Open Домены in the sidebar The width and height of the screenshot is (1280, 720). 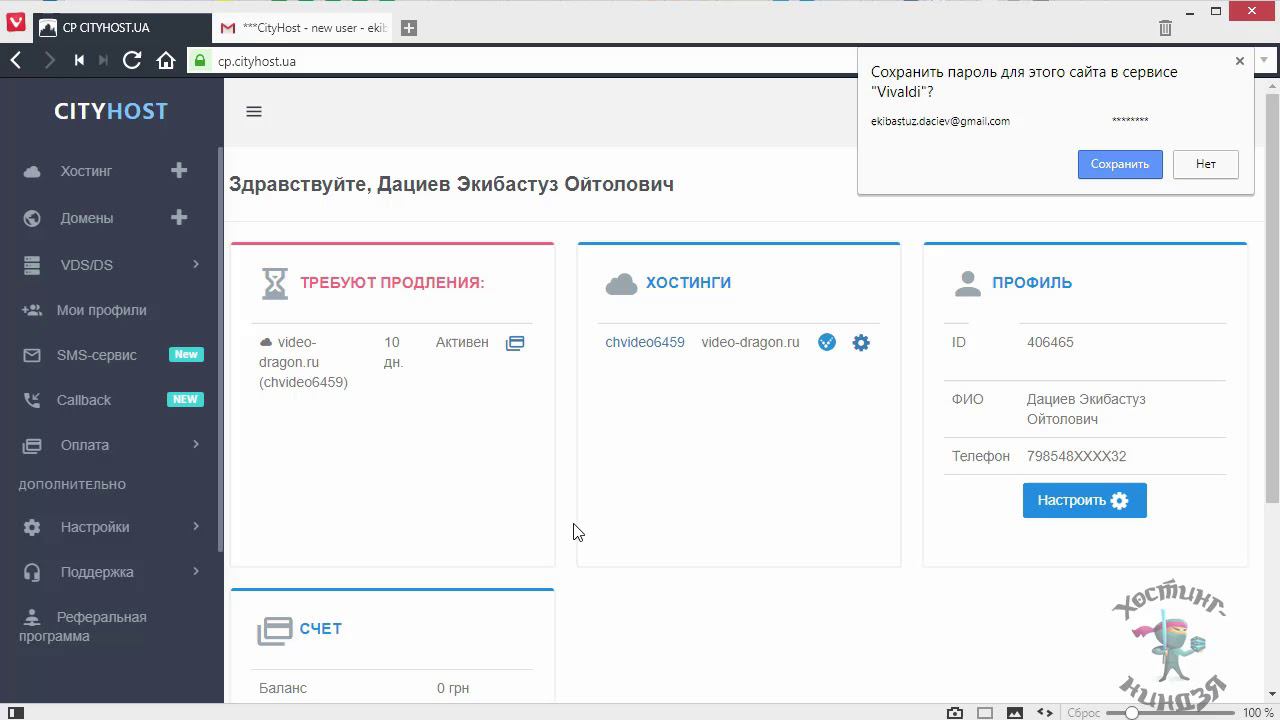coord(87,218)
